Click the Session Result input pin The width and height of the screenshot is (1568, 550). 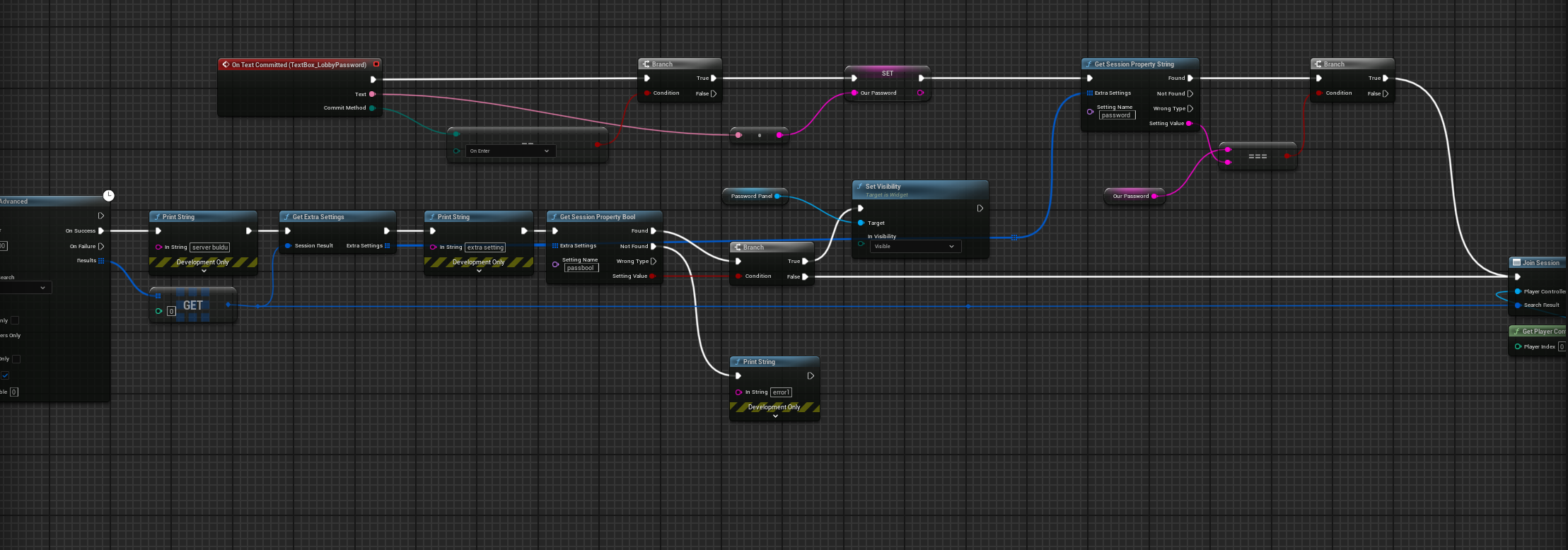click(x=288, y=246)
